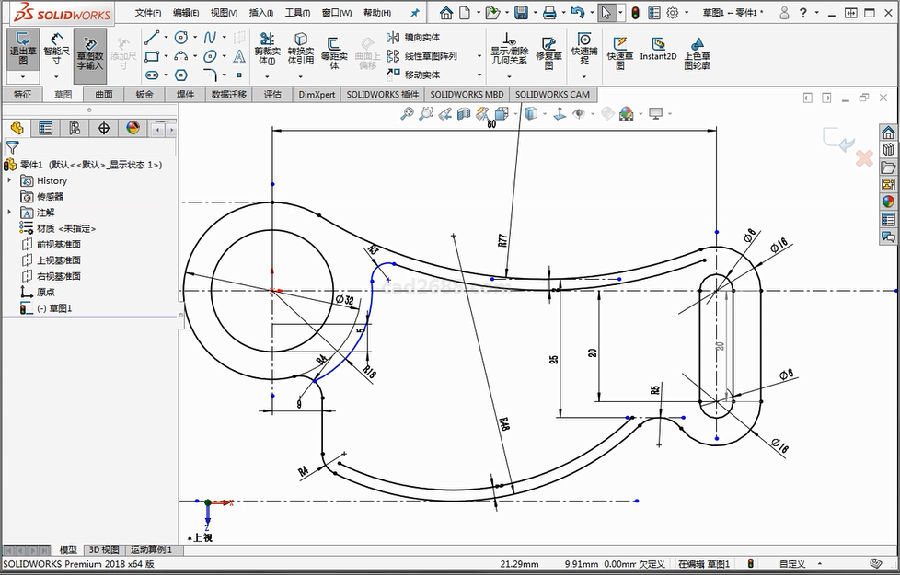
Task: Expand the History tree node
Action: coord(10,181)
